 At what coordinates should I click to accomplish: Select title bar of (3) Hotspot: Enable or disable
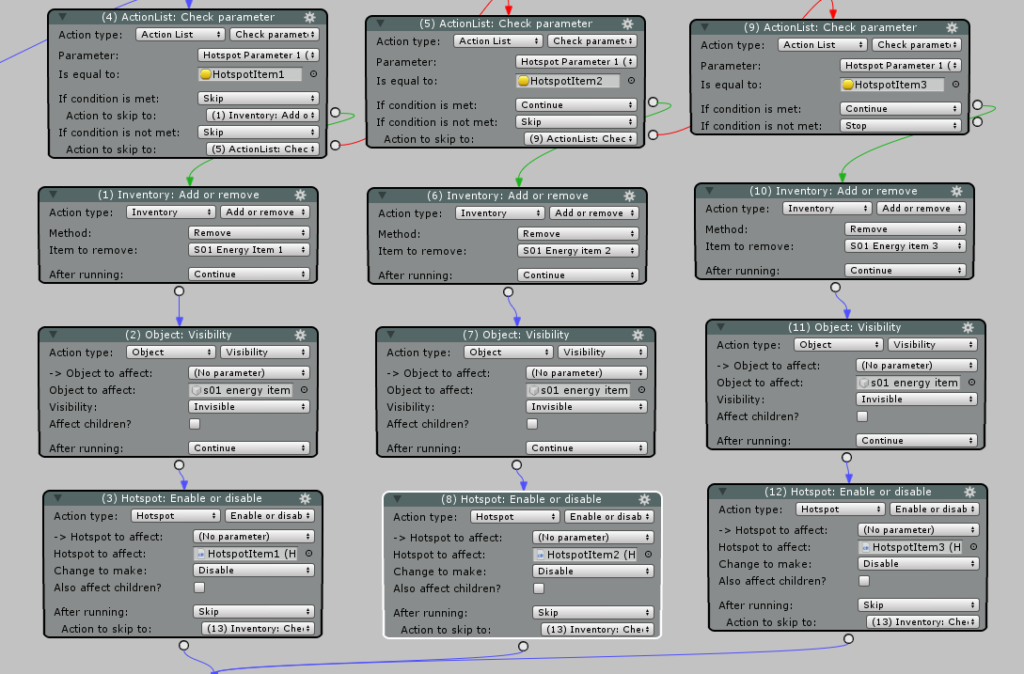[x=182, y=498]
